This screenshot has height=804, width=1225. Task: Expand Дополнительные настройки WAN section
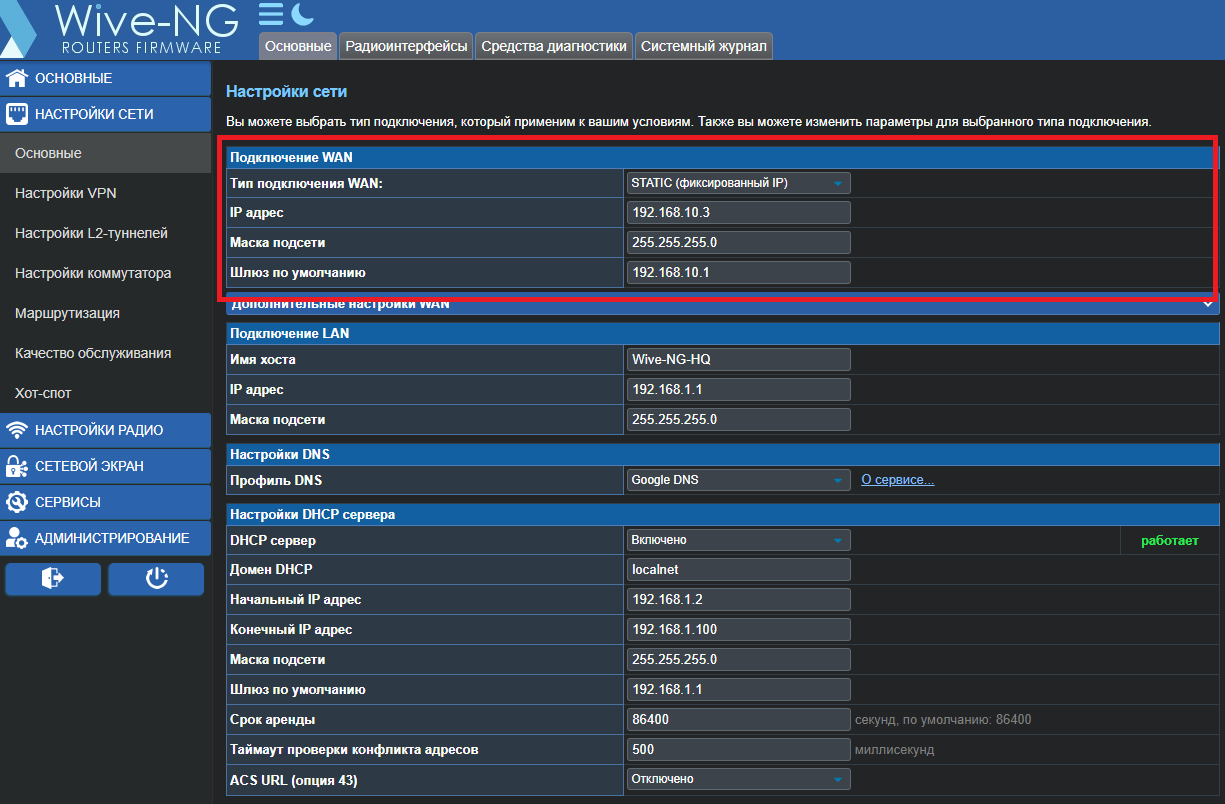(x=723, y=304)
